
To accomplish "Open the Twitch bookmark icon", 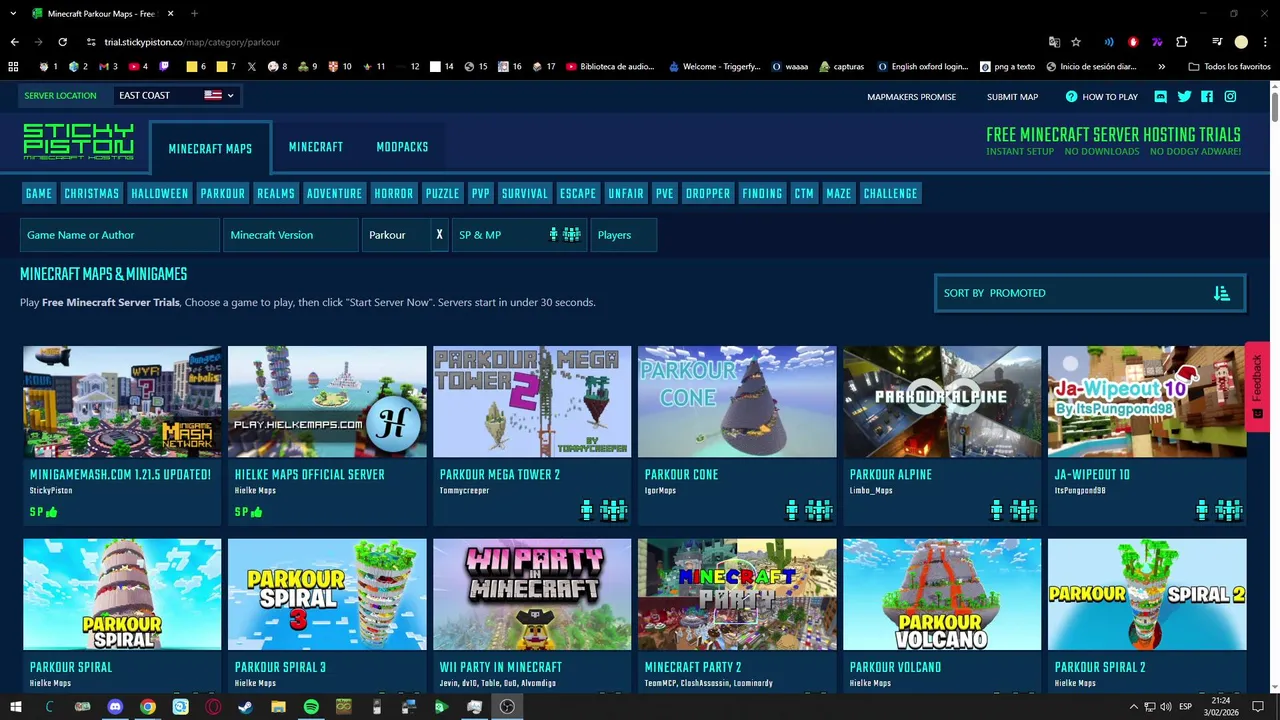I will click(x=164, y=67).
